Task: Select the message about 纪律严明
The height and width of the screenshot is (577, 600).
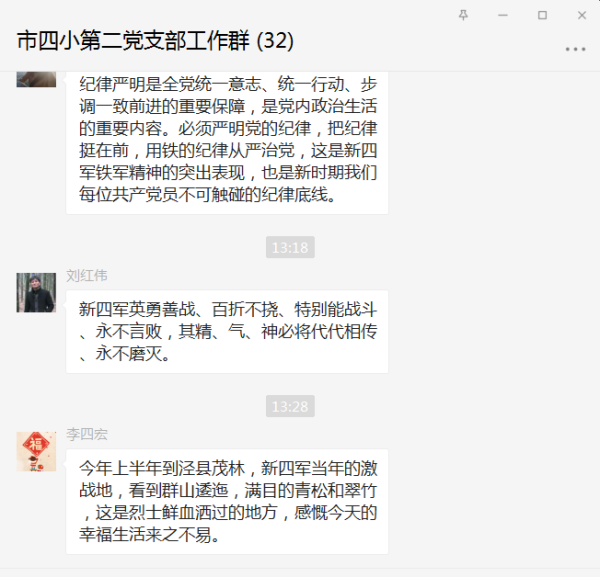Action: point(227,142)
